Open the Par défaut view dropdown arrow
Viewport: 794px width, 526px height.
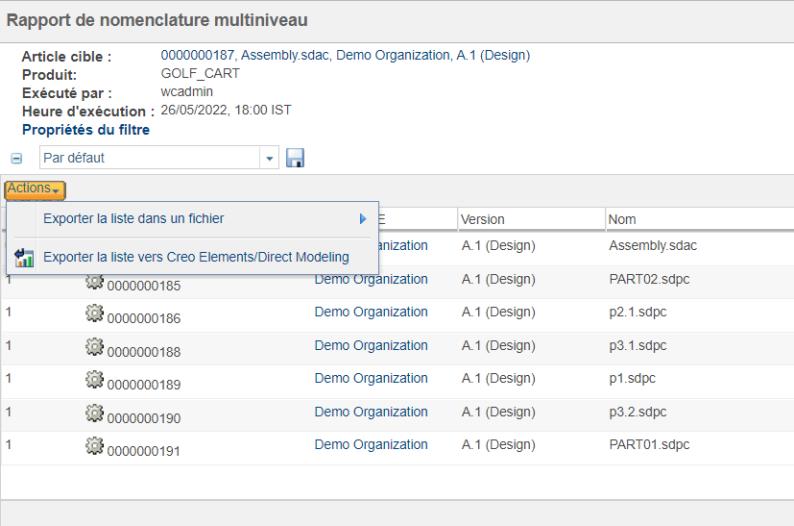[x=269, y=158]
